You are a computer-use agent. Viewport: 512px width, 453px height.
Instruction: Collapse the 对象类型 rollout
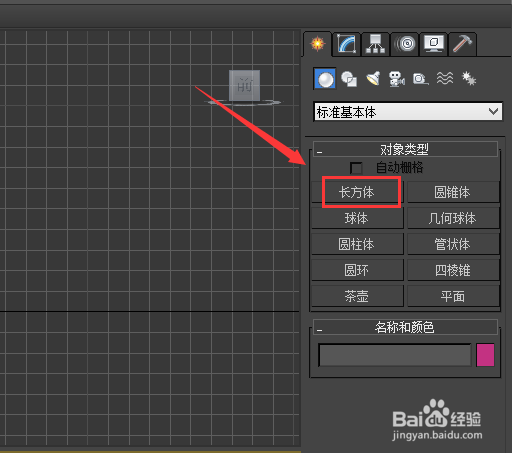tap(405, 149)
